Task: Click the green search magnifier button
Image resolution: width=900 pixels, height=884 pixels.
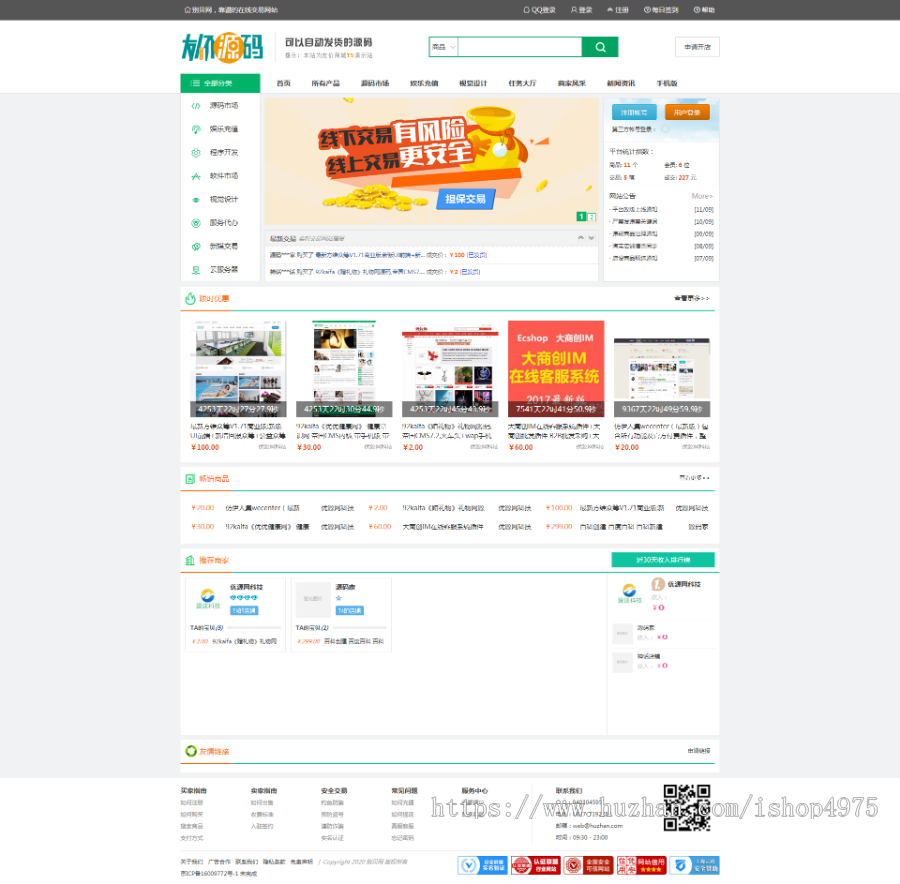Action: pos(600,47)
